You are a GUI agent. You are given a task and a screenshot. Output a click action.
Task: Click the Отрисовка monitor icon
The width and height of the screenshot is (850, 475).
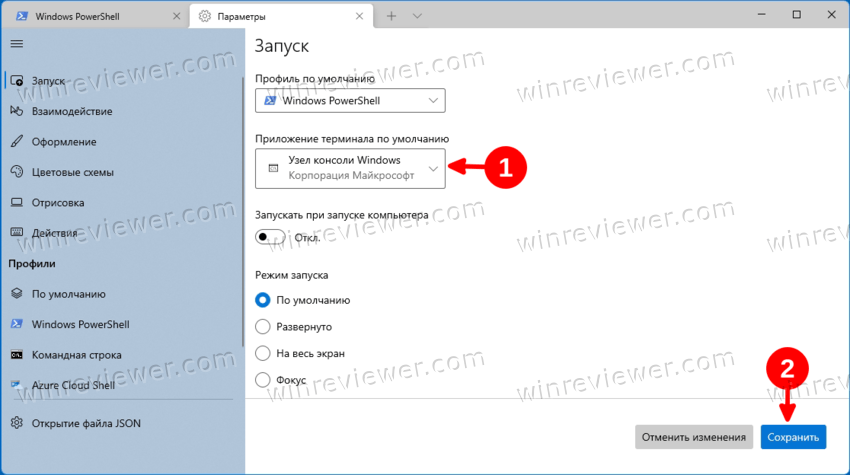[x=17, y=202]
